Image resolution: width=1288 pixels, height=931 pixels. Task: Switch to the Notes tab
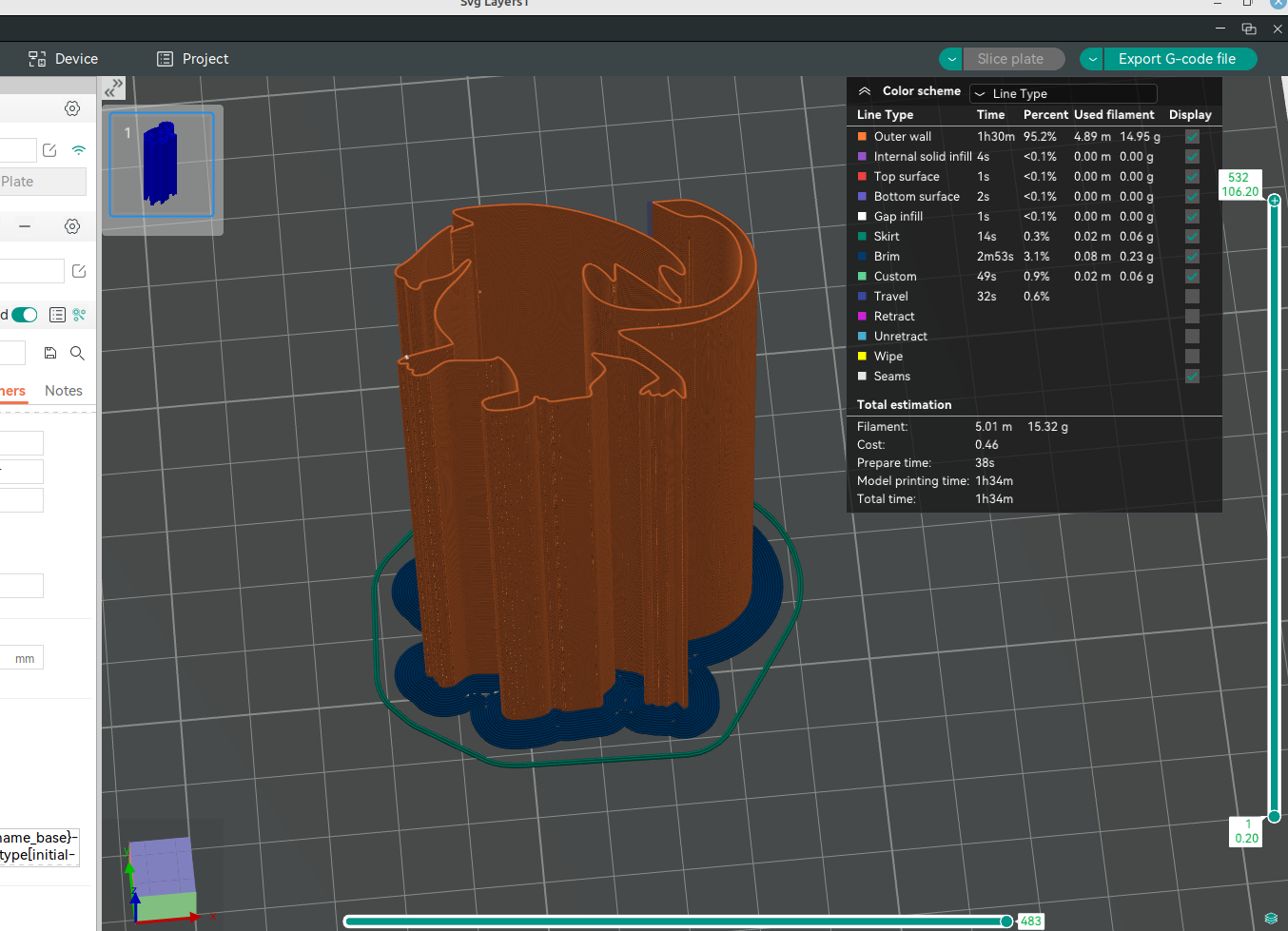point(64,391)
